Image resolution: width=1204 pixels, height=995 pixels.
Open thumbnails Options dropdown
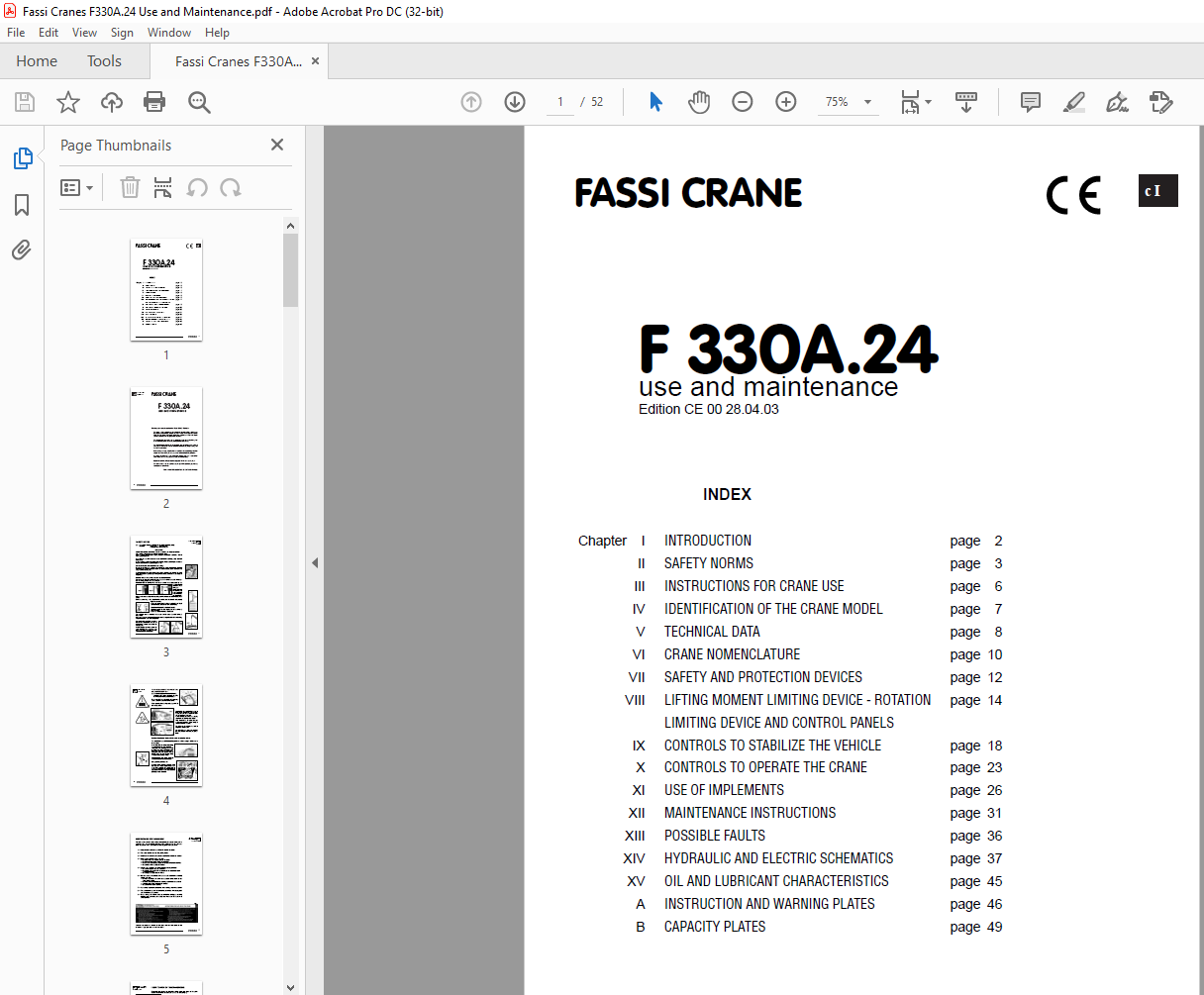click(x=76, y=187)
